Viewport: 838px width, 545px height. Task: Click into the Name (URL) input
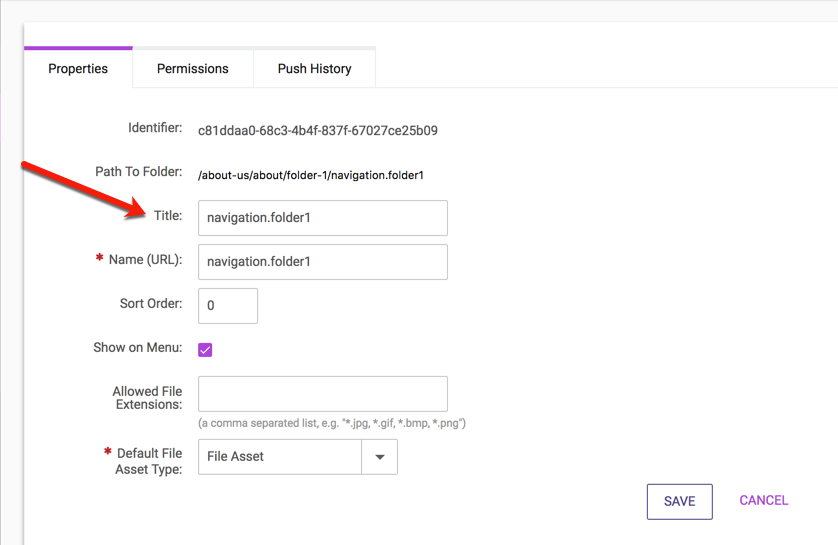[322, 262]
